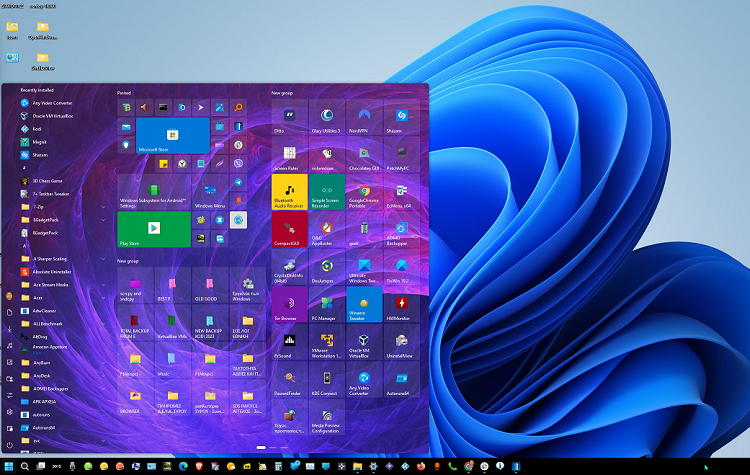Launch 3D Chess Game from app list
This screenshot has width=750, height=475.
pyautogui.click(x=62, y=181)
